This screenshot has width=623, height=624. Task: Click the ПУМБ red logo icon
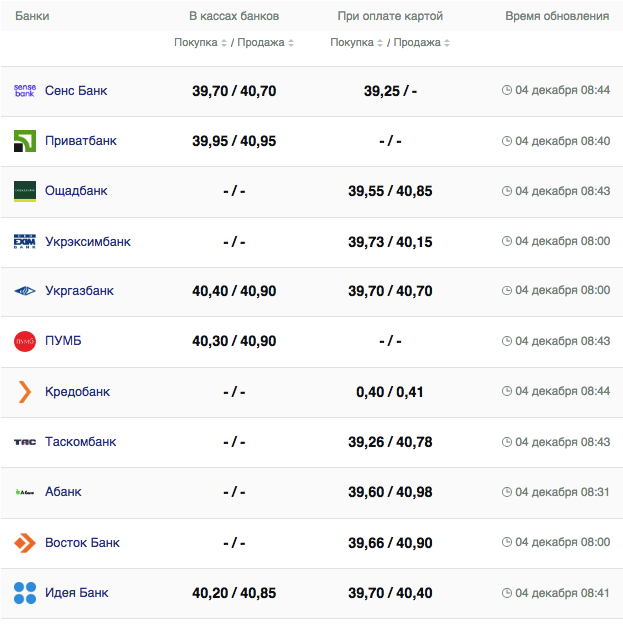(25, 342)
